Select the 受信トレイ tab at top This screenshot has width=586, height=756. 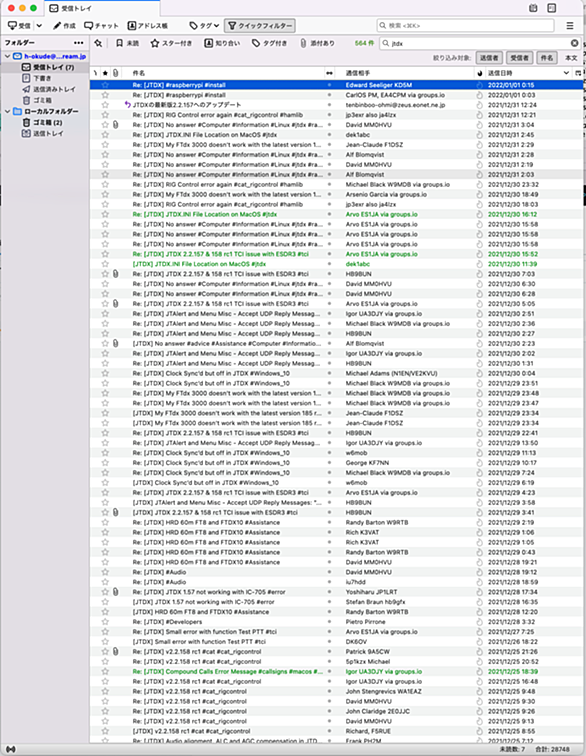click(102, 8)
